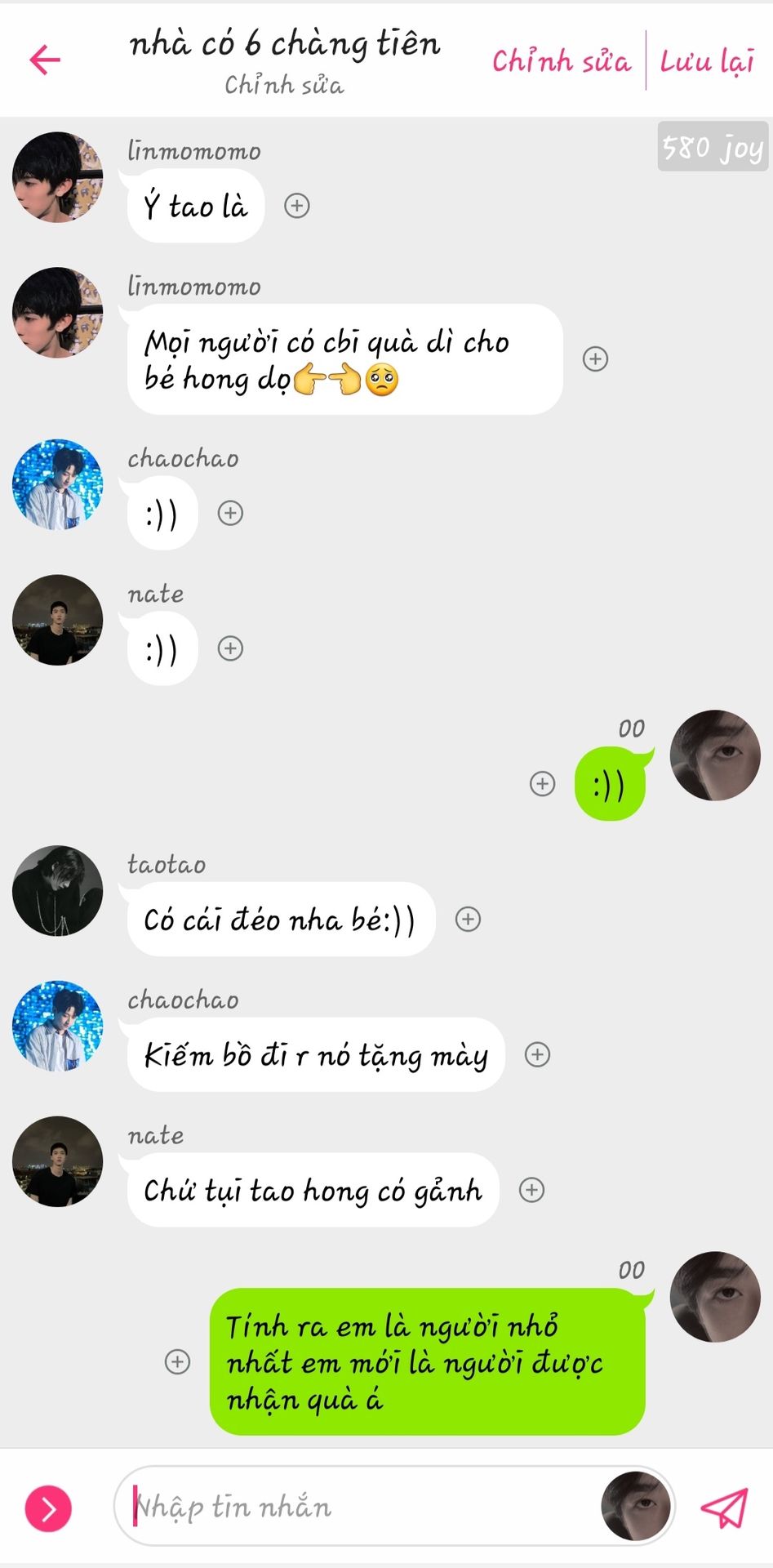Viewport: 773px width, 1568px height.
Task: Send message with paper plane icon
Action: [x=724, y=1507]
